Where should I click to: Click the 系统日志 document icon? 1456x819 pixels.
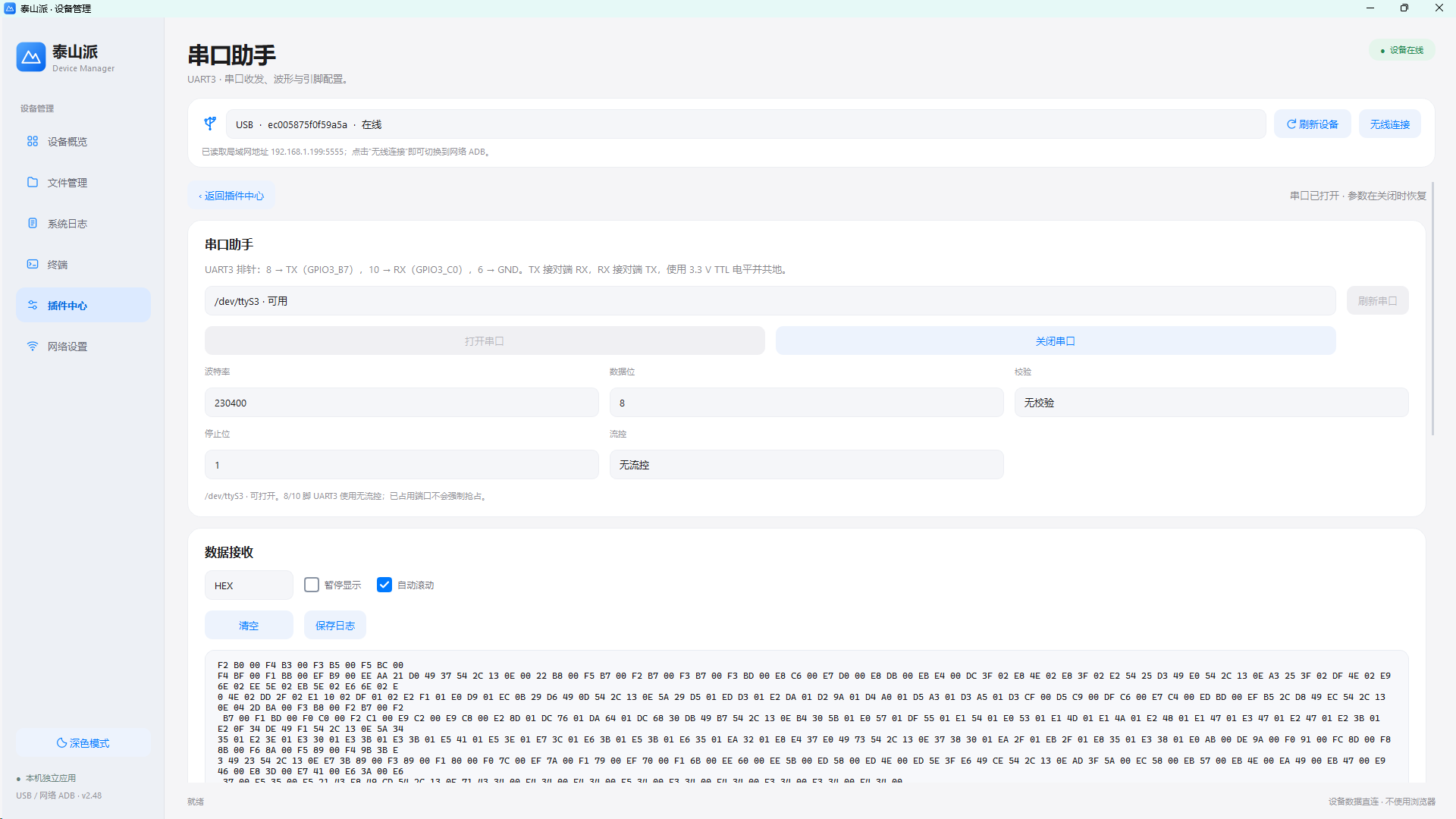click(x=33, y=223)
